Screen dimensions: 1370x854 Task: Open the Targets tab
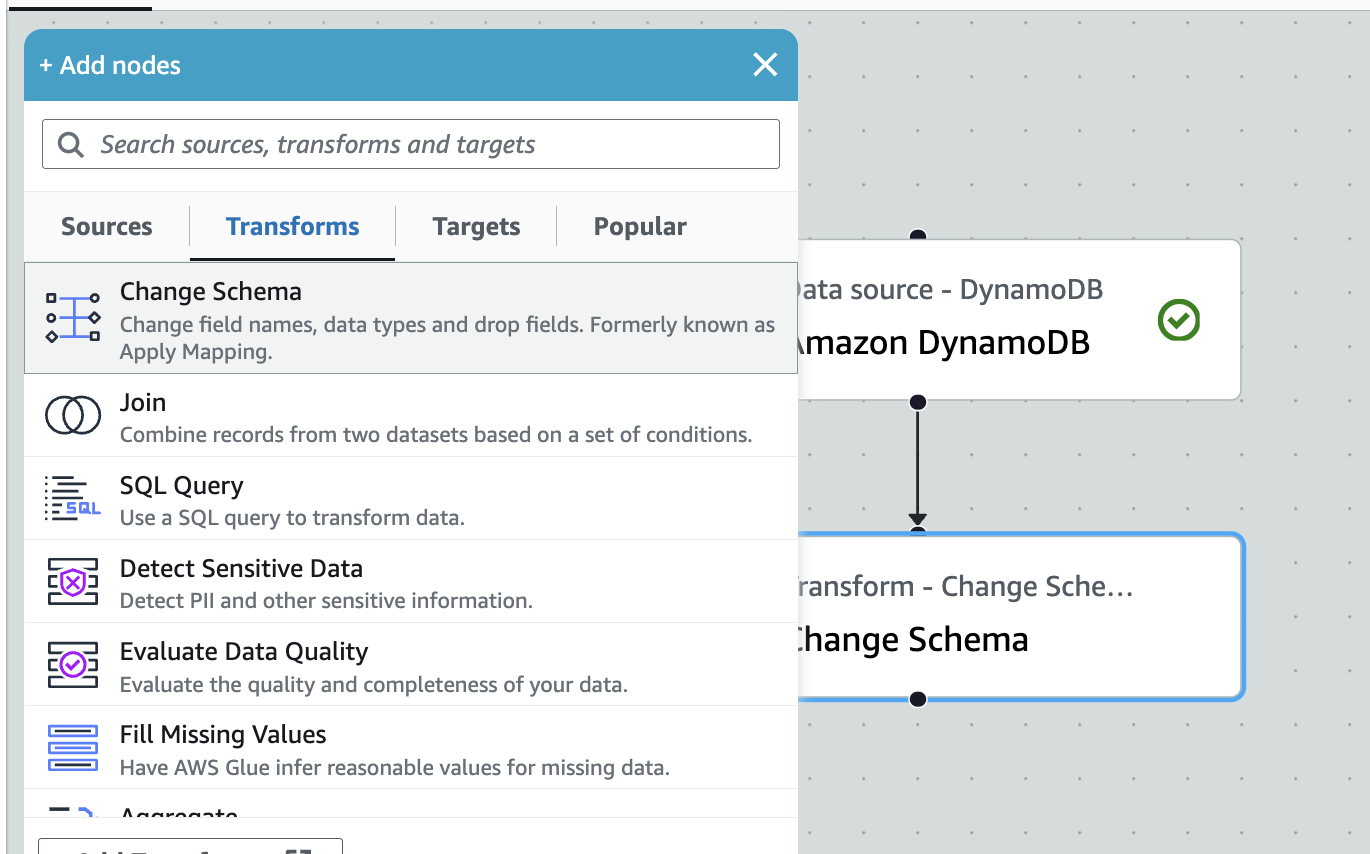(475, 226)
